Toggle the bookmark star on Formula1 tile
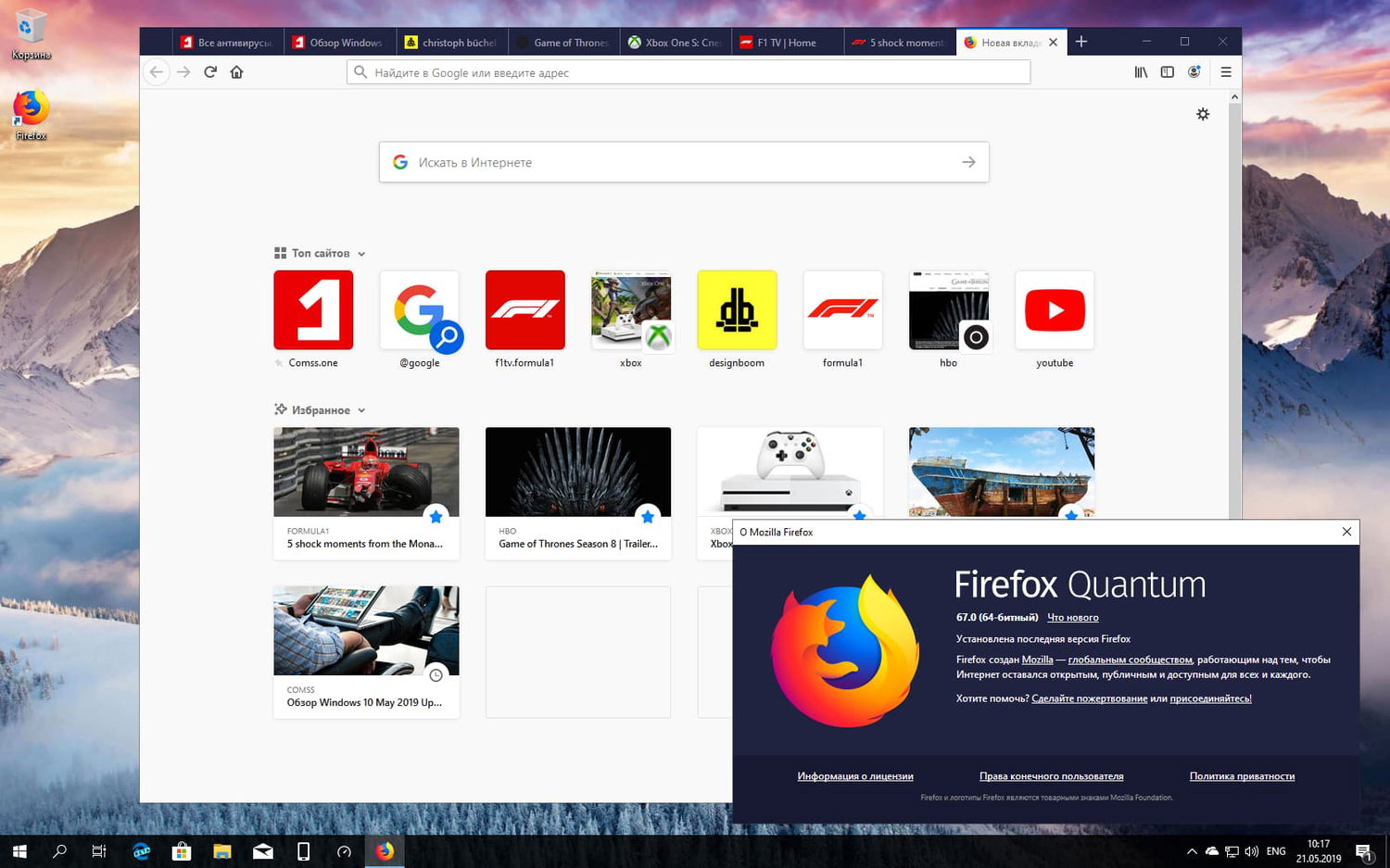The width and height of the screenshot is (1390, 868). pos(436,516)
